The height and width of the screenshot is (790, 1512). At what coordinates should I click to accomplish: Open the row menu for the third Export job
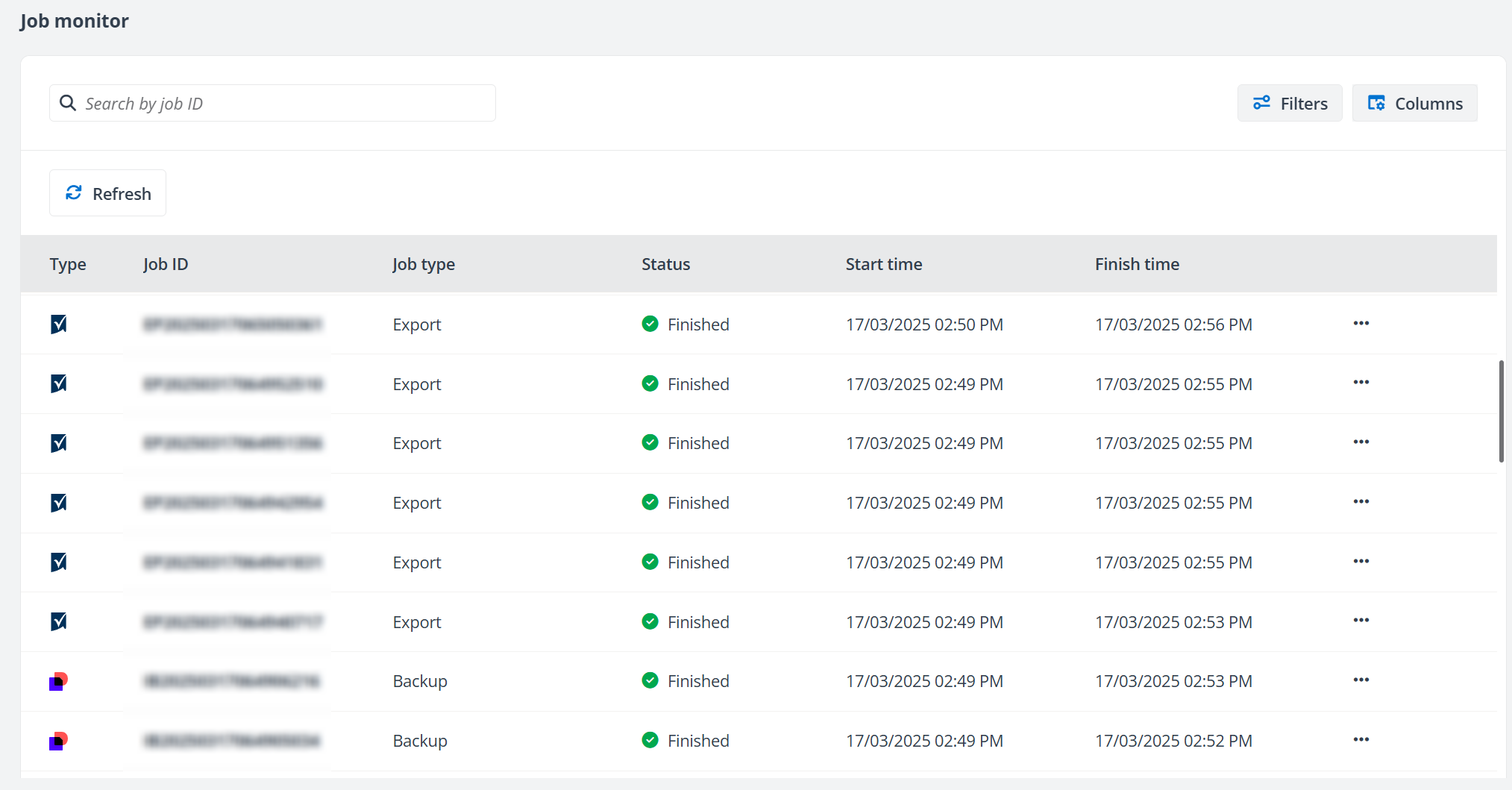pos(1361,442)
